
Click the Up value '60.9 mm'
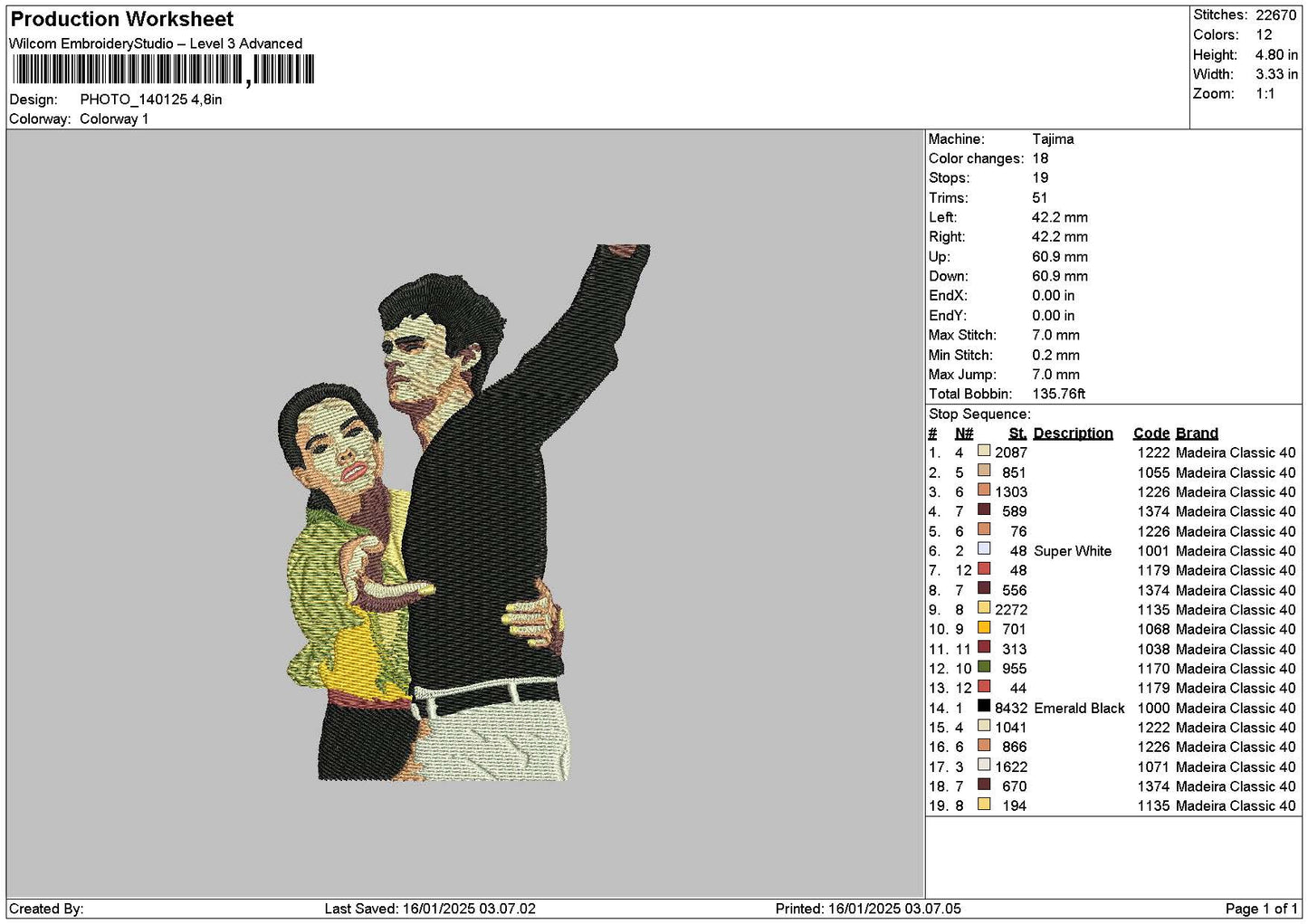(1060, 257)
